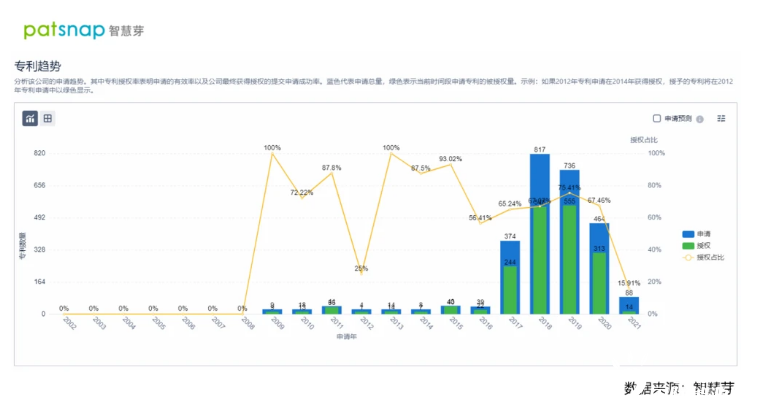Click the 2018 bar labeled 817

coord(540,178)
